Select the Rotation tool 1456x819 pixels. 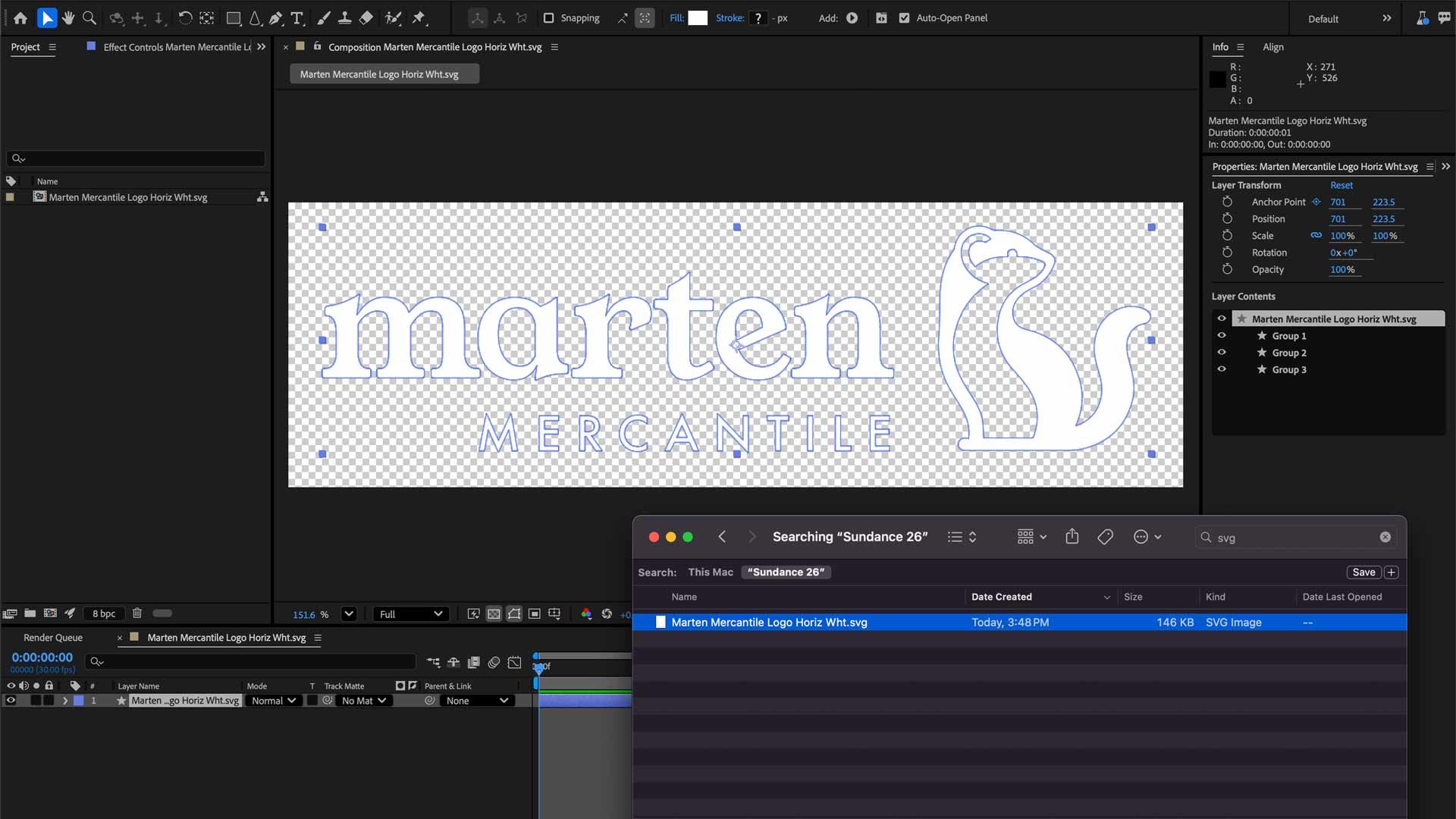[x=185, y=17]
